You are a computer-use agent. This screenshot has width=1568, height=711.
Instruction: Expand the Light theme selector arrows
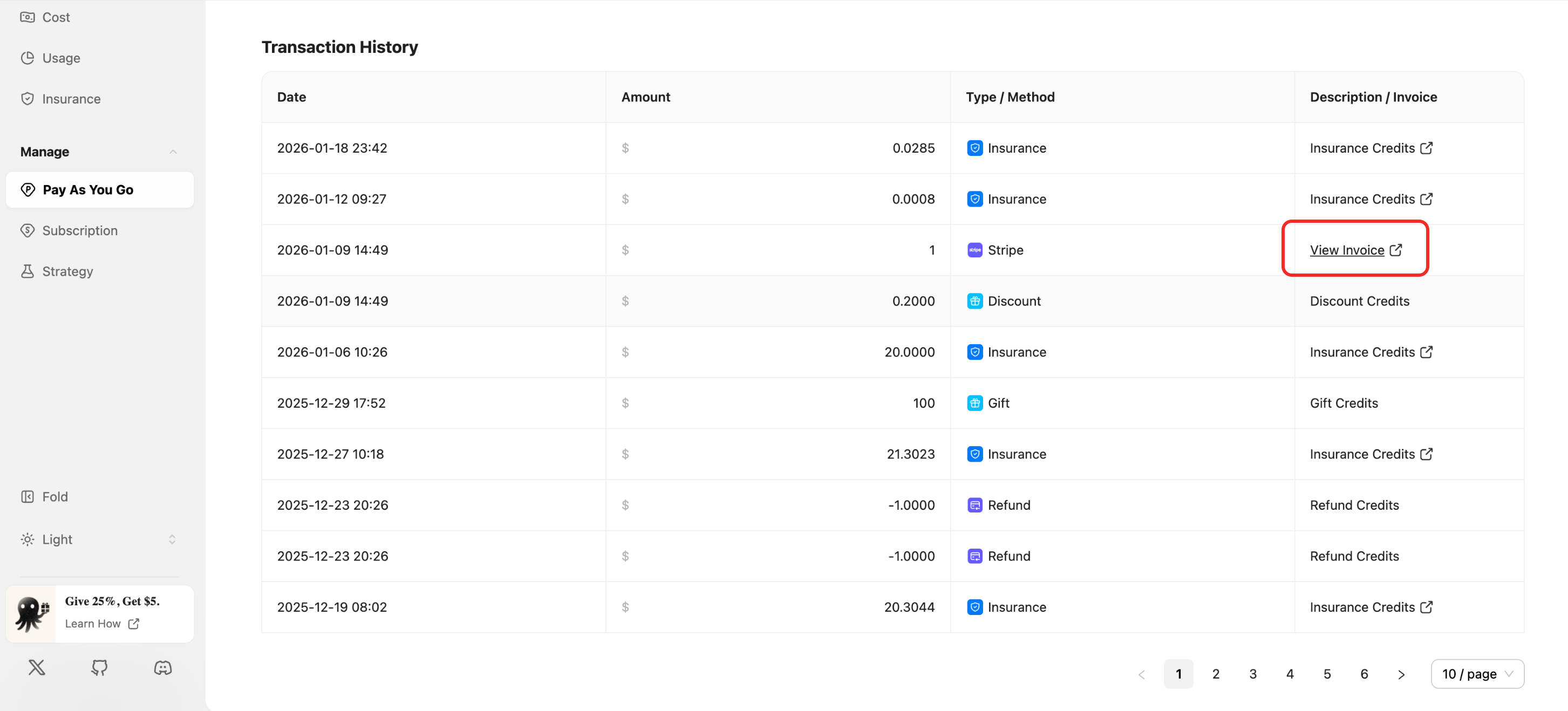[x=172, y=539]
